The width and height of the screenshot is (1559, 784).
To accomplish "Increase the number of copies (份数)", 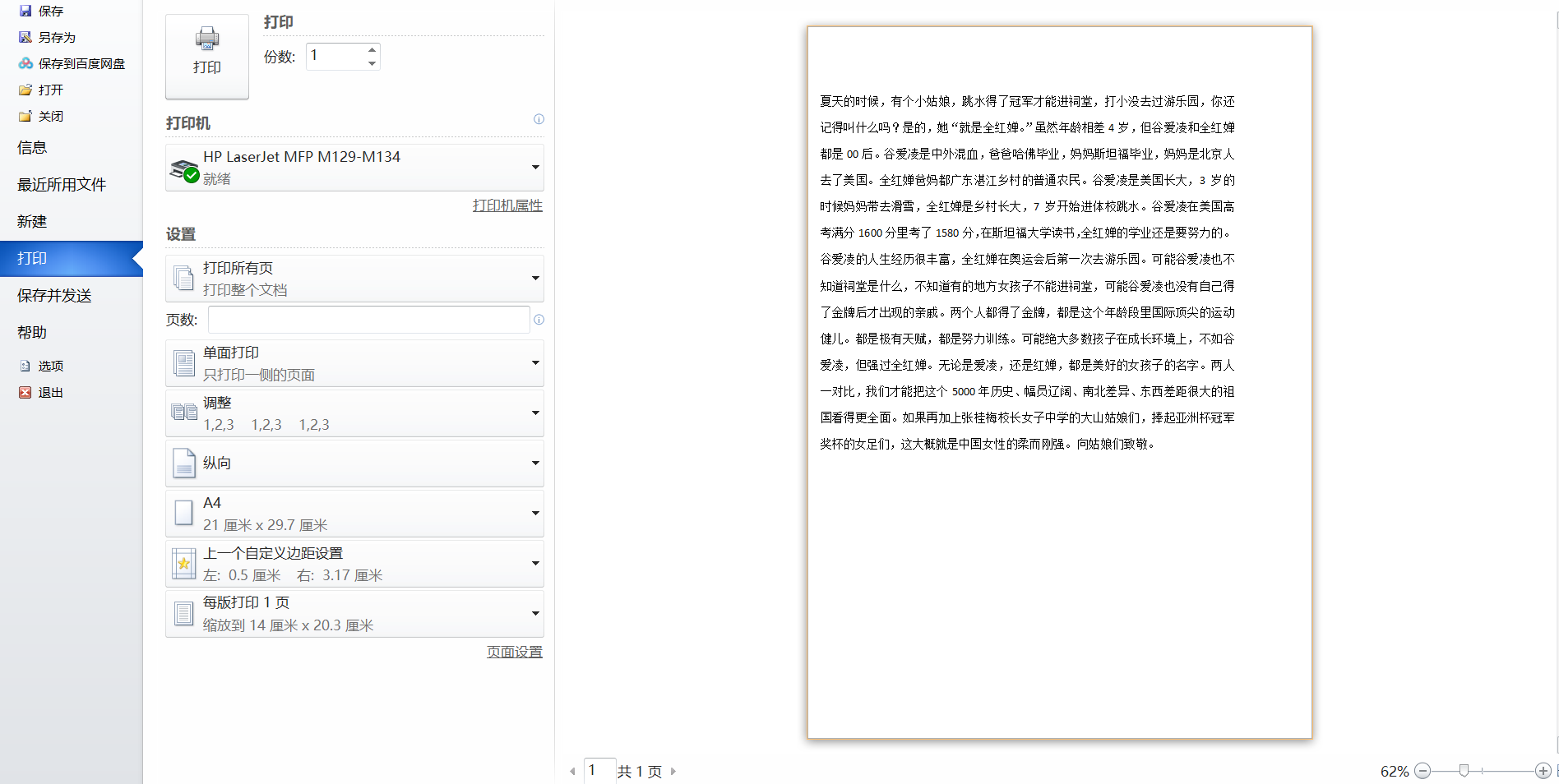I will pos(372,49).
